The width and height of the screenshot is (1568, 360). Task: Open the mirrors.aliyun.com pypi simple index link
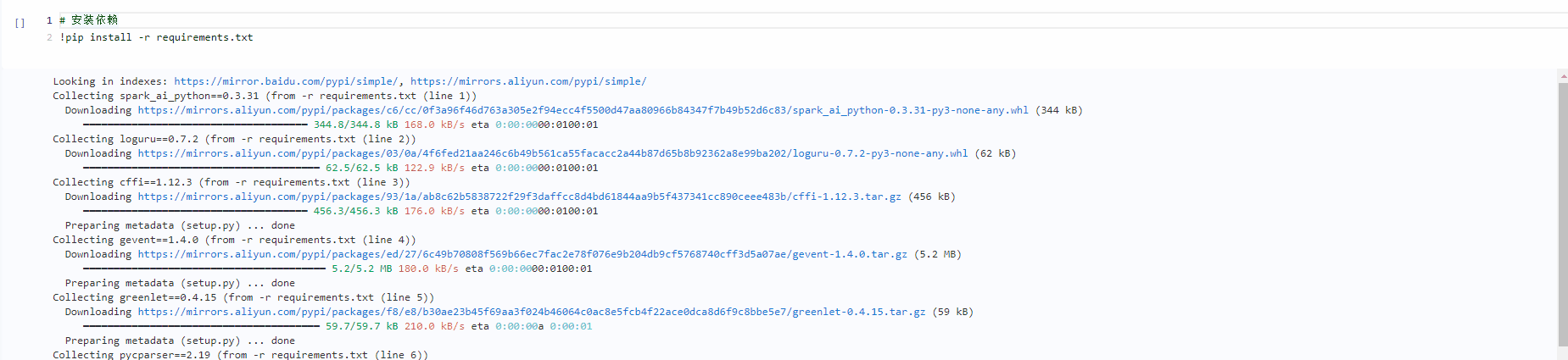(528, 81)
